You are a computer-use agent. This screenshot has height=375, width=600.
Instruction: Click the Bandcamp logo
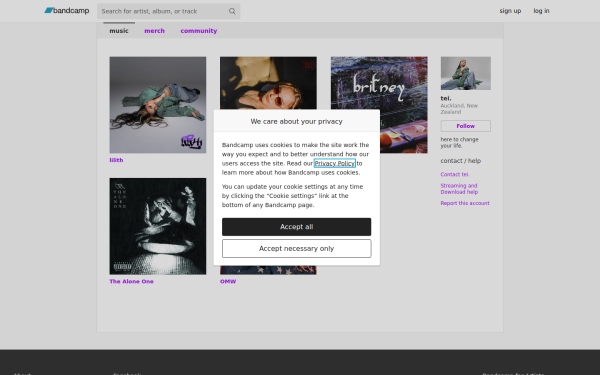coord(67,11)
